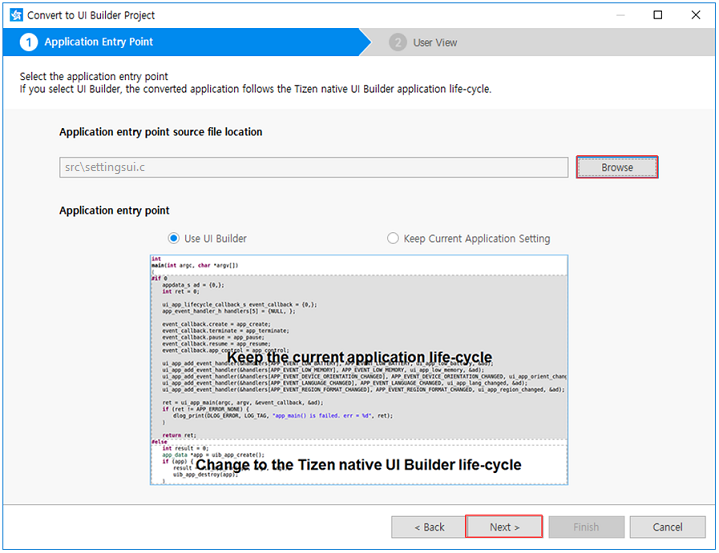The image size is (719, 553).
Task: Close the Convert to UI Builder dialog
Action: coord(696,15)
